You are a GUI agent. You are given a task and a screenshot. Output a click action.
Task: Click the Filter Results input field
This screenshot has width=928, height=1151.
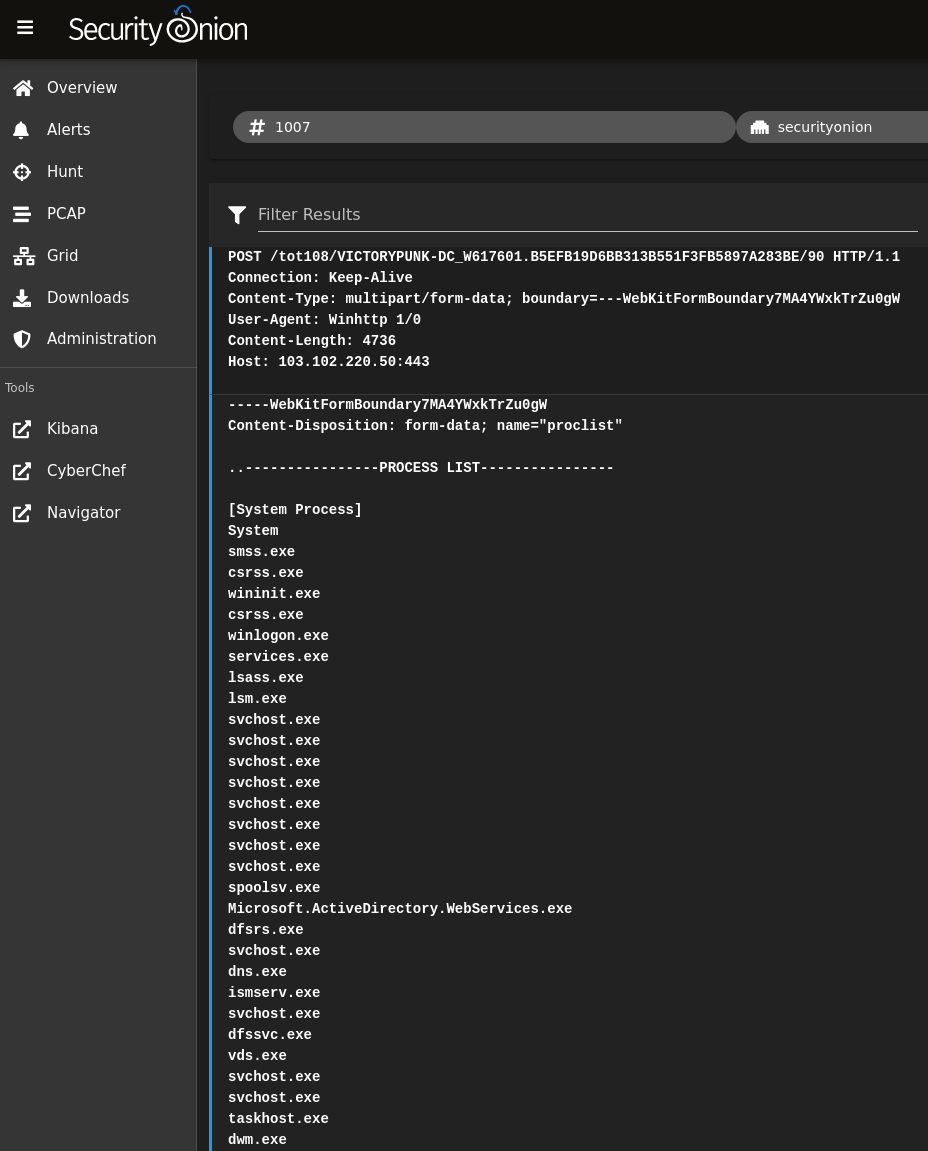(x=587, y=214)
